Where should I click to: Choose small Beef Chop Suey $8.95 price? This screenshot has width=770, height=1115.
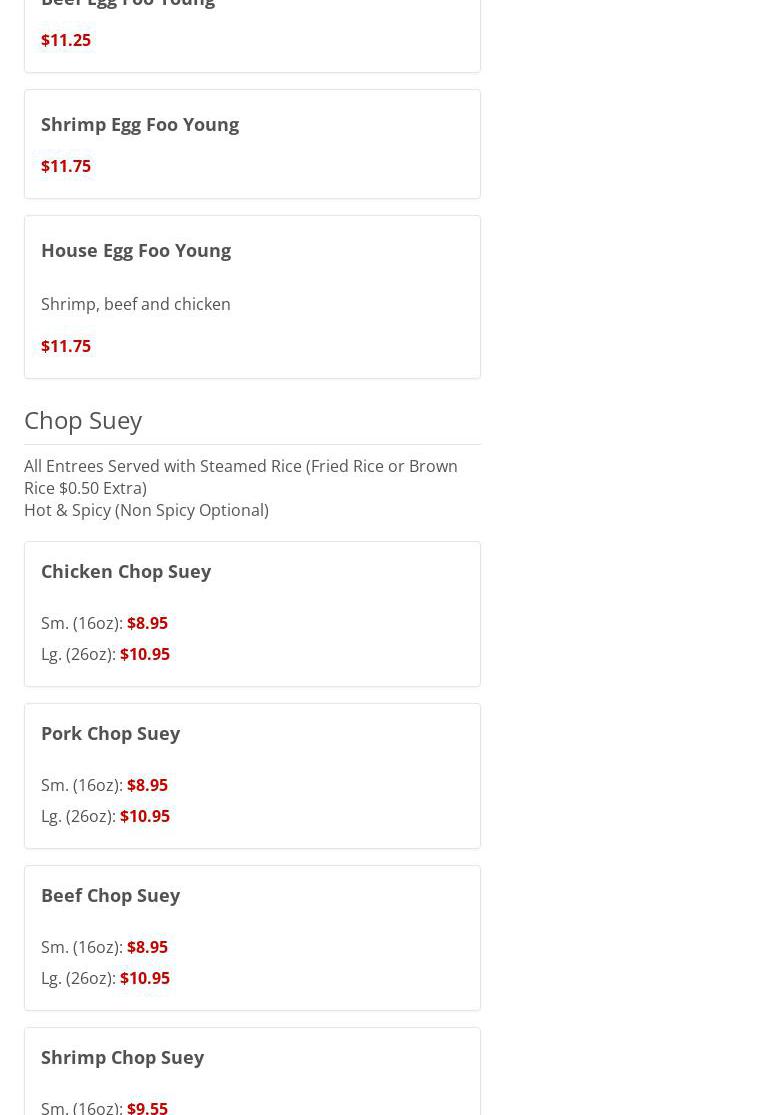(147, 947)
